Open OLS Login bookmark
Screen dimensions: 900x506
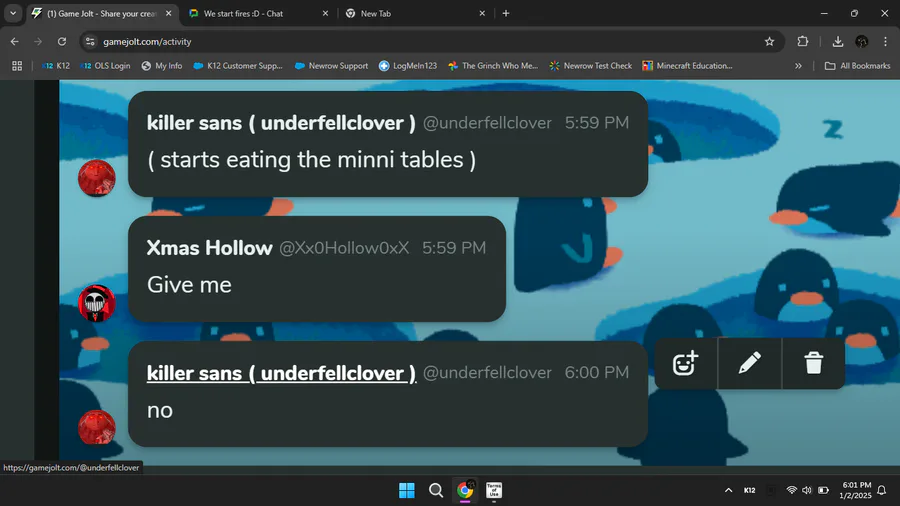click(106, 66)
